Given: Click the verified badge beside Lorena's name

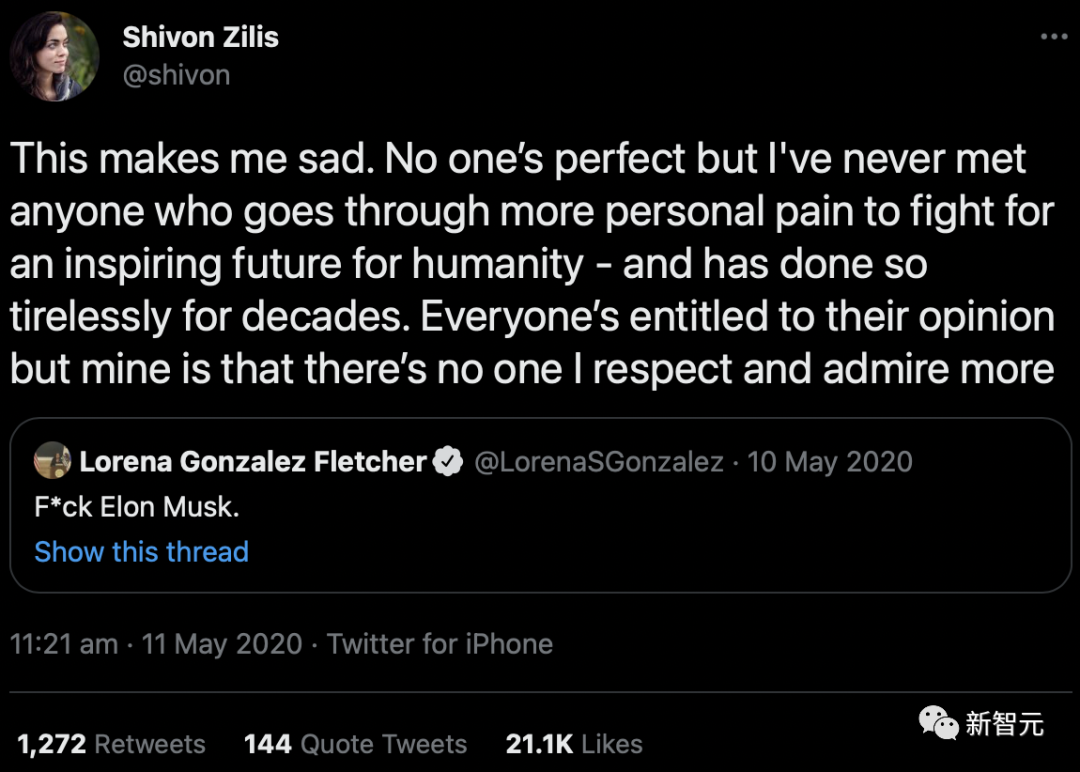Looking at the screenshot, I should [x=449, y=461].
